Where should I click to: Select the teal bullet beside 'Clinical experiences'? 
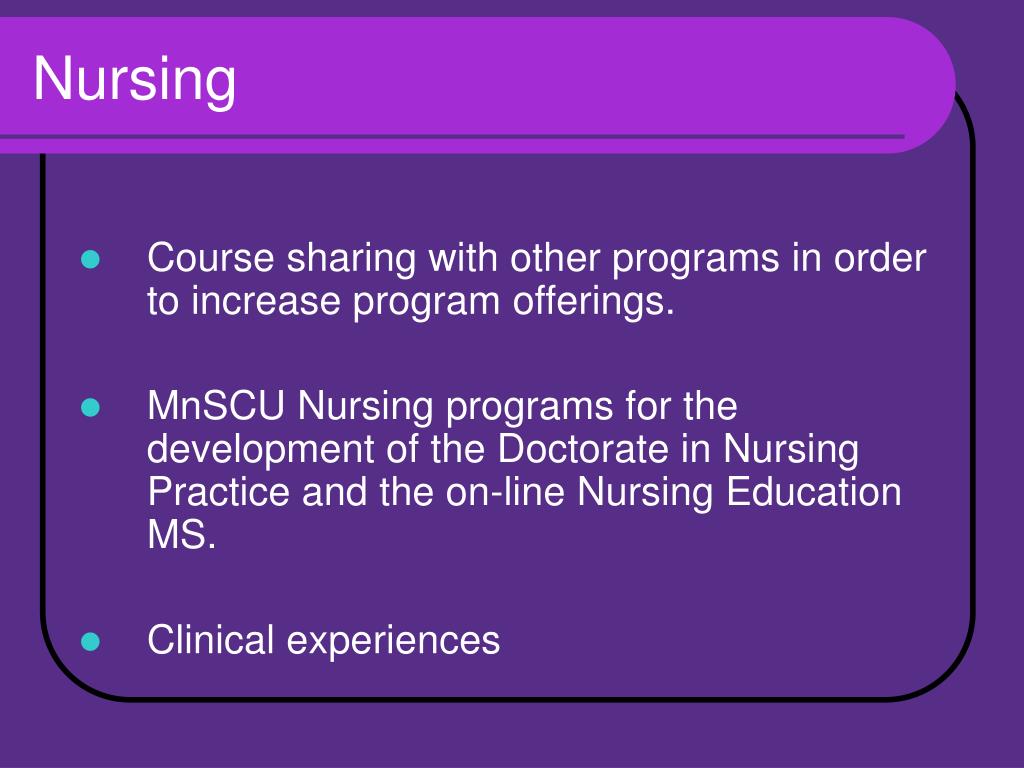coord(91,641)
